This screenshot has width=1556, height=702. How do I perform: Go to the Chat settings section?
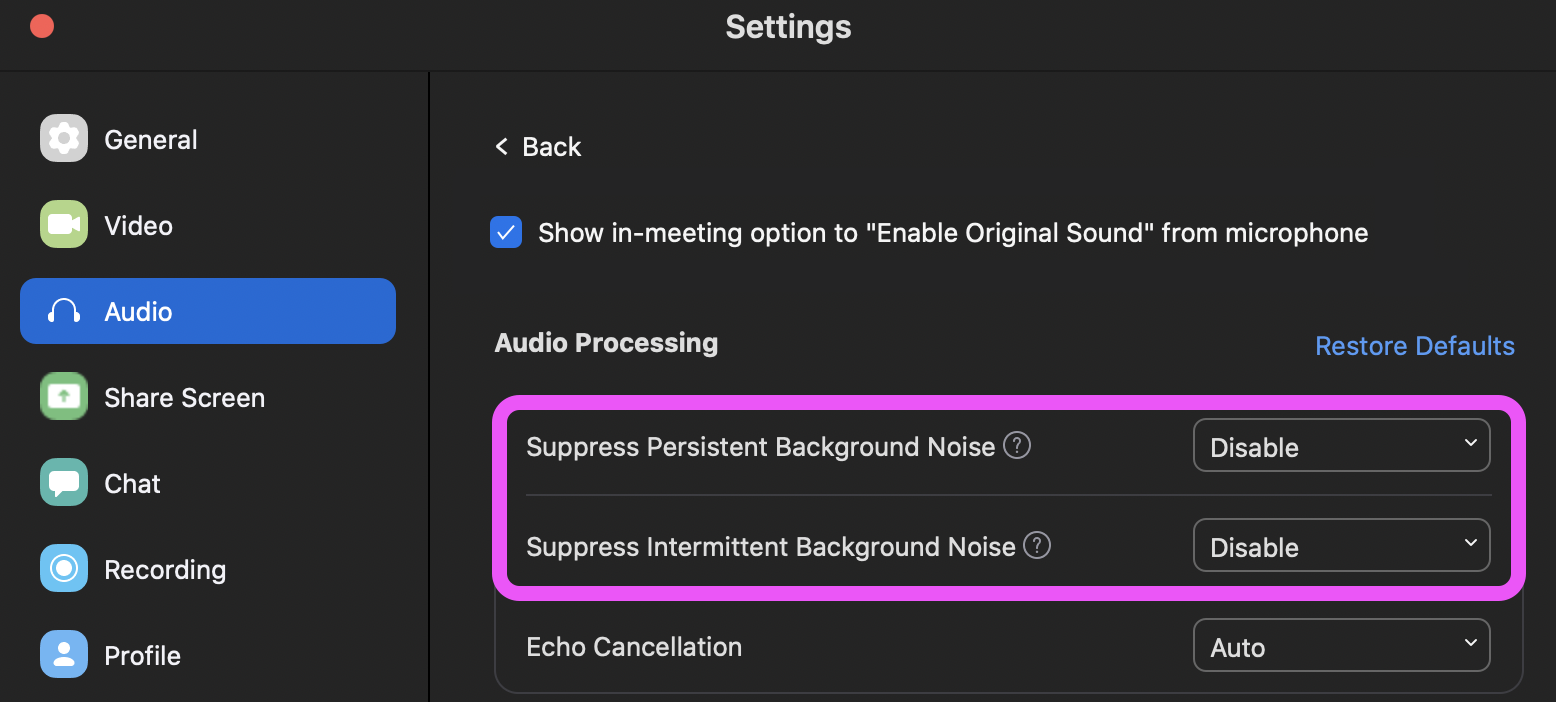[x=208, y=483]
